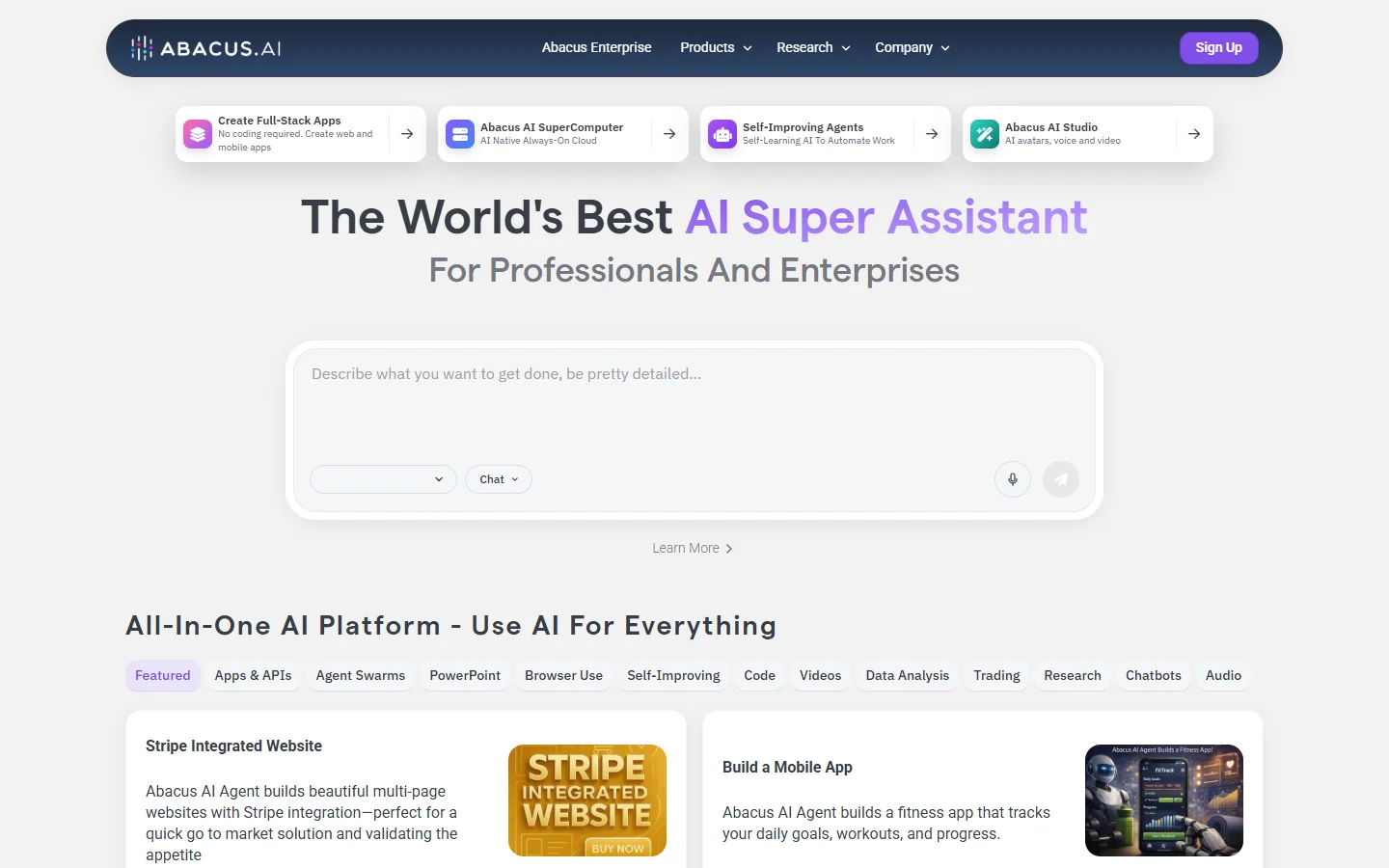Activate the microphone voice input button

point(1013,479)
